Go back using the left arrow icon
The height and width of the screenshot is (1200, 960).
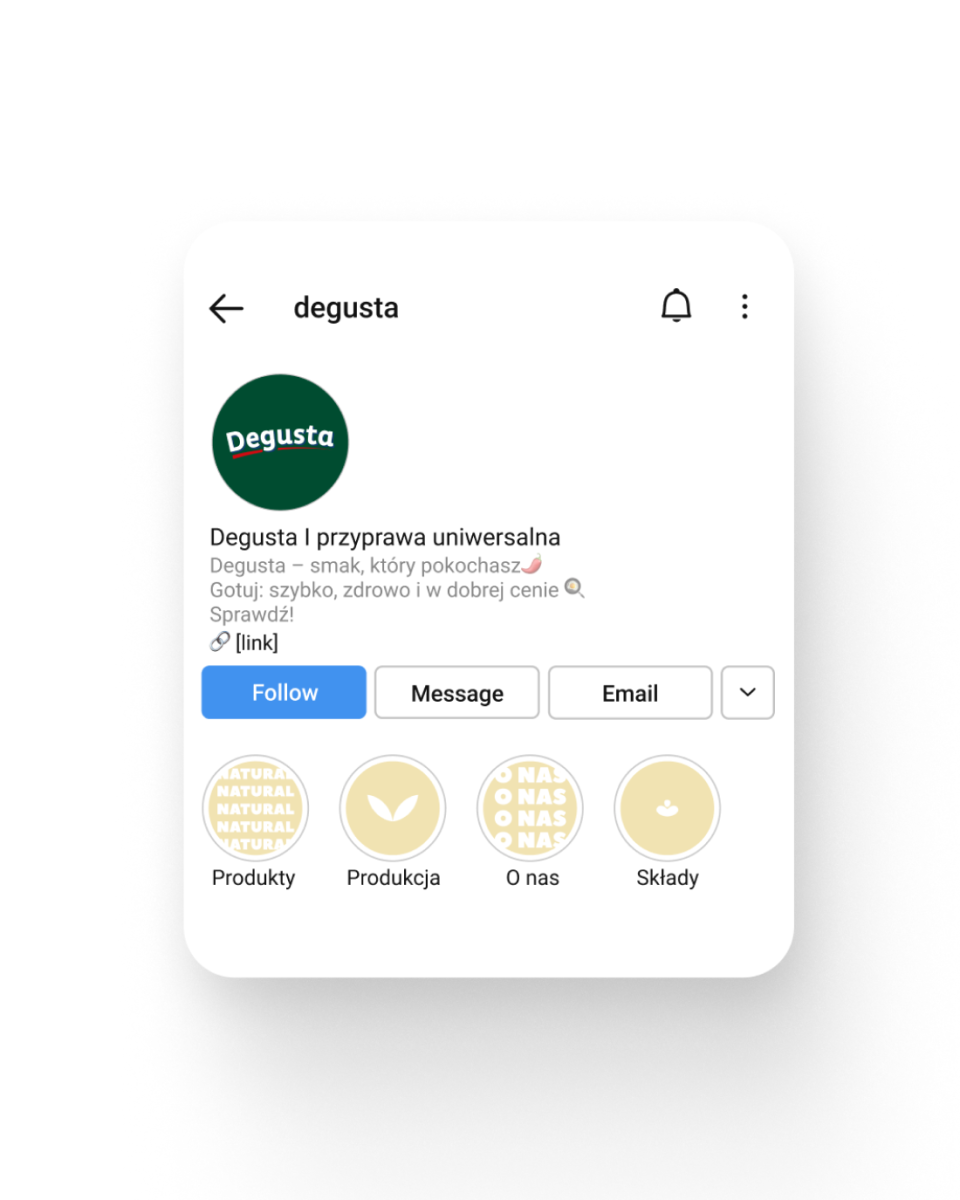226,308
